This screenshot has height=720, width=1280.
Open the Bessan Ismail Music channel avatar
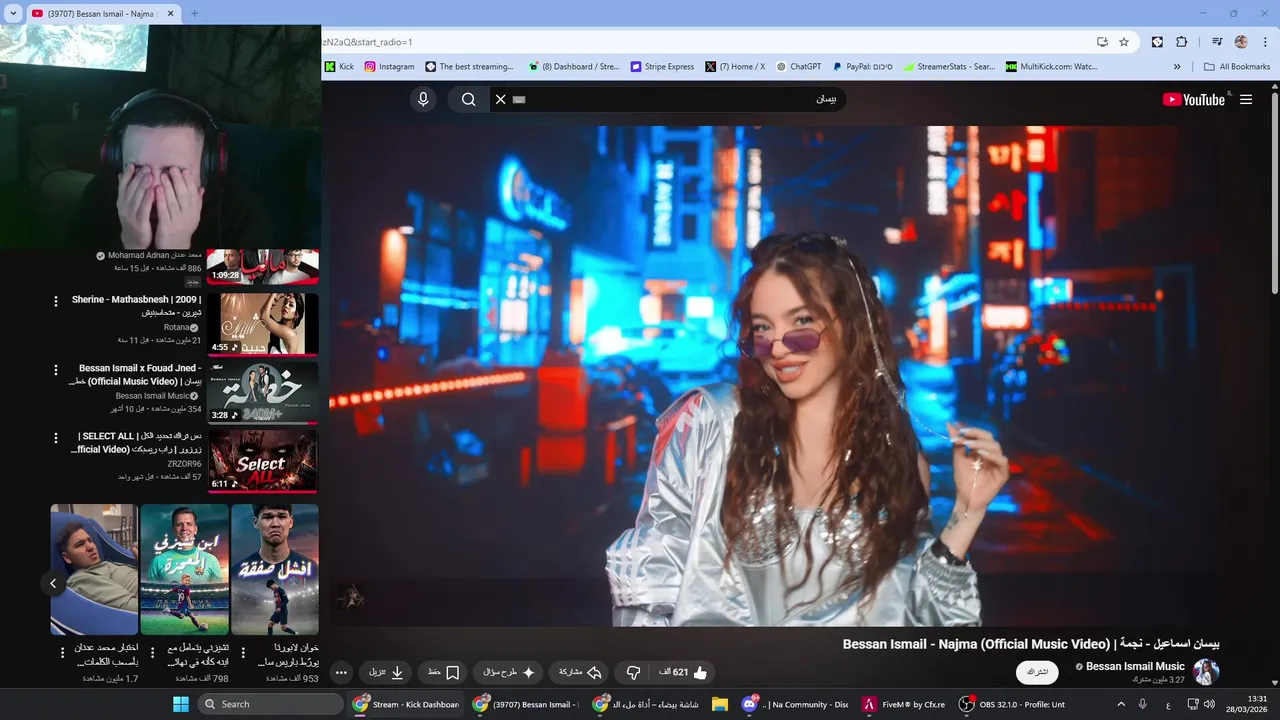(x=1206, y=672)
